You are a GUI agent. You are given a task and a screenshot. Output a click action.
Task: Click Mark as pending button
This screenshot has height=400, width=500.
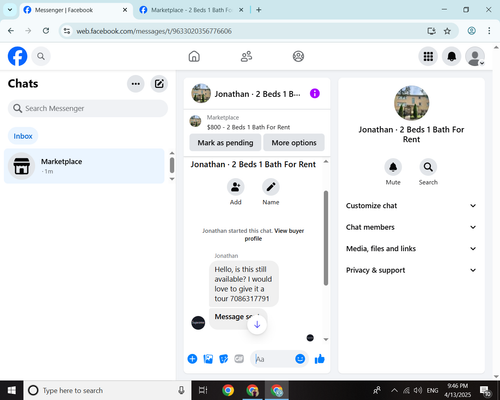pos(225,143)
